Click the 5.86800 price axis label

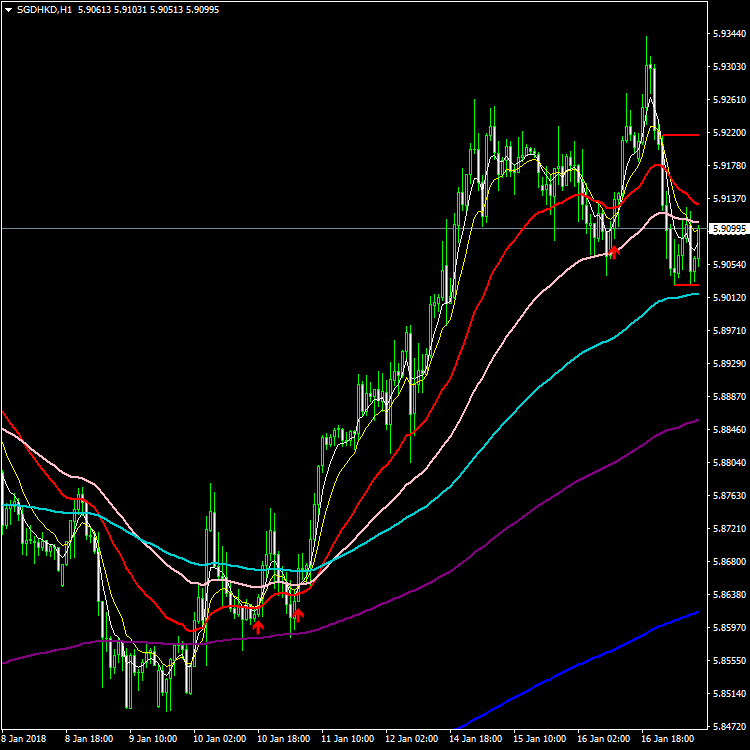(729, 562)
